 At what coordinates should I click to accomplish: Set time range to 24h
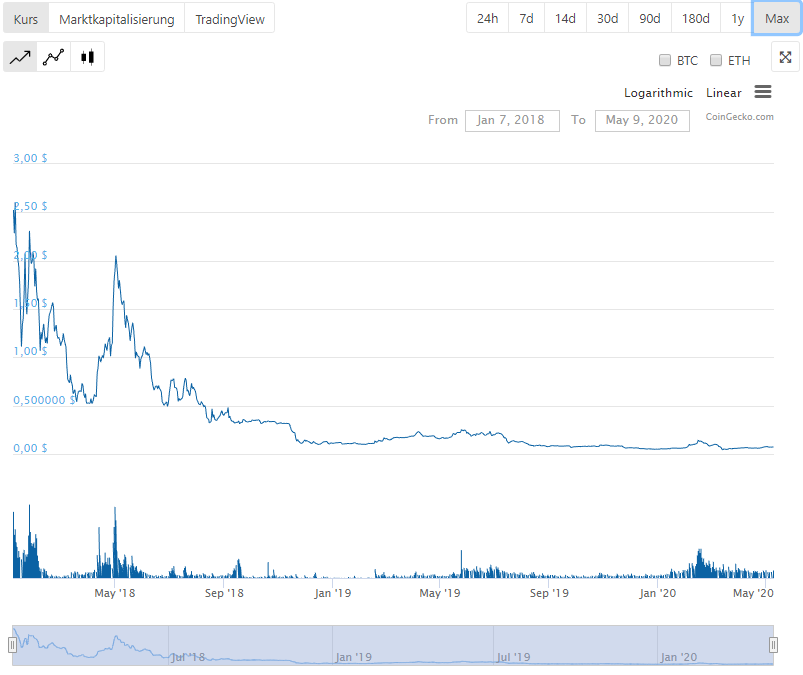[487, 18]
